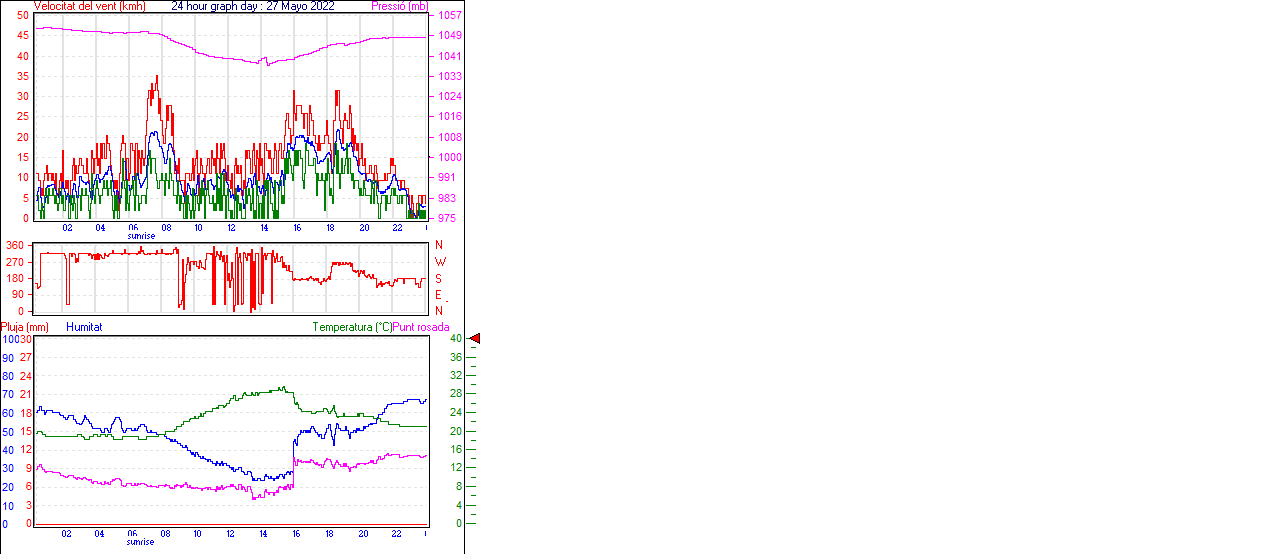Image resolution: width=1280 pixels, height=554 pixels.
Task: Click the 1057 value on the pressure axis
Action: pyautogui.click(x=449, y=16)
